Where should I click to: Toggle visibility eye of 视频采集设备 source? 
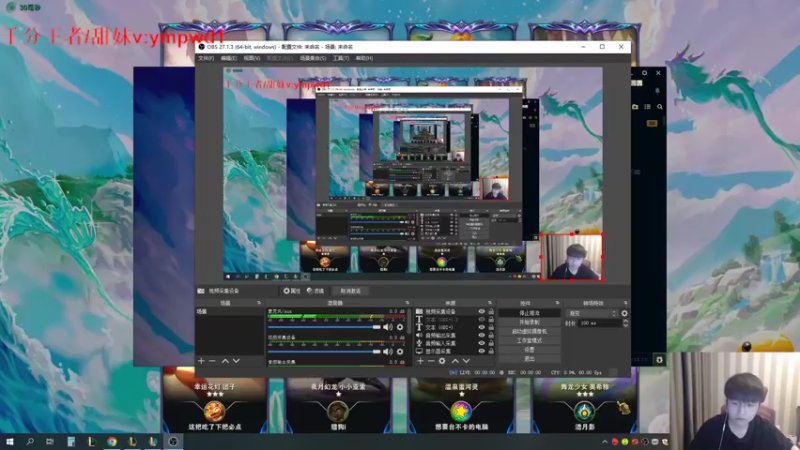481,311
